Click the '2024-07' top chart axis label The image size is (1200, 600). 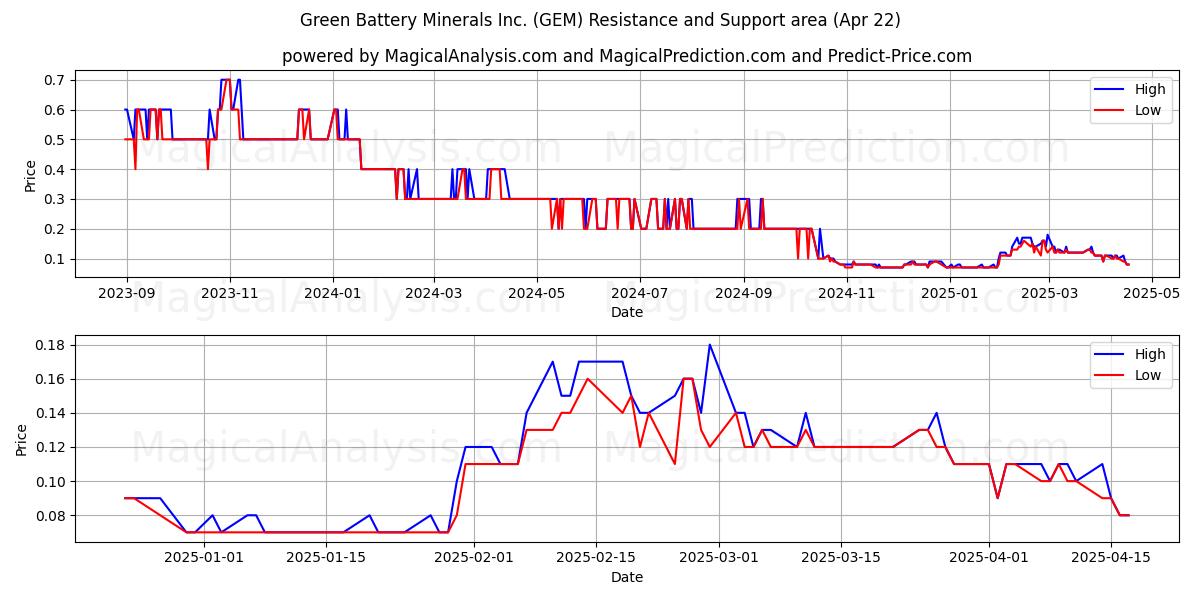pos(640,294)
